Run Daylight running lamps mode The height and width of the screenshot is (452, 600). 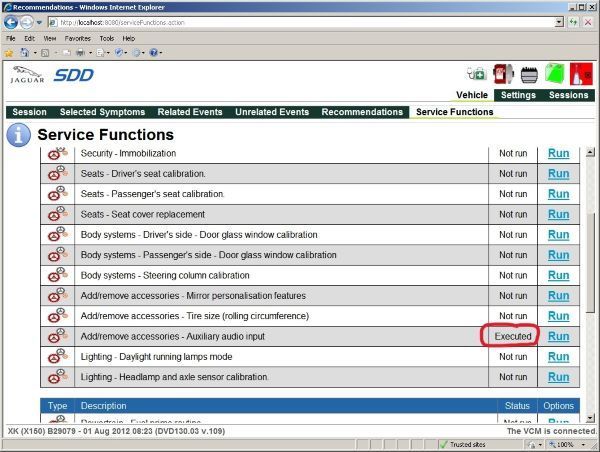coord(558,357)
